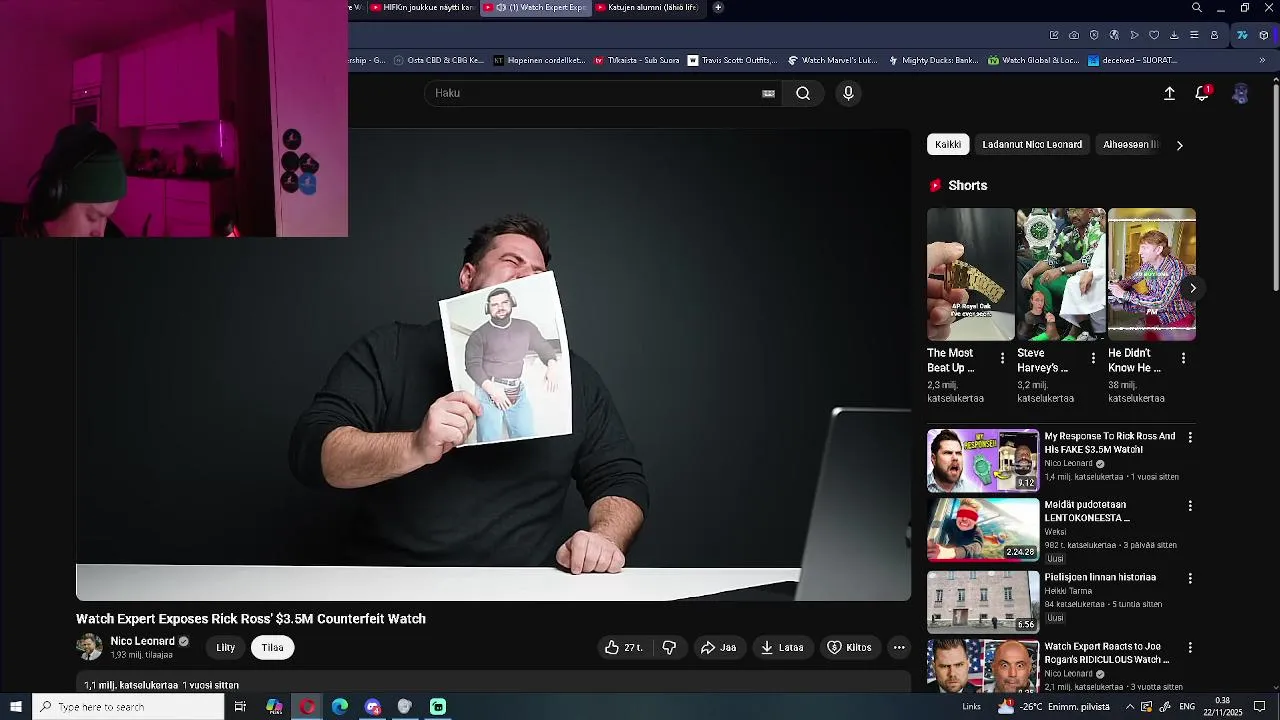The width and height of the screenshot is (1280, 720).
Task: Open Meidät pudotetaan LENTOKONEESTA video title
Action: pyautogui.click(x=1087, y=511)
